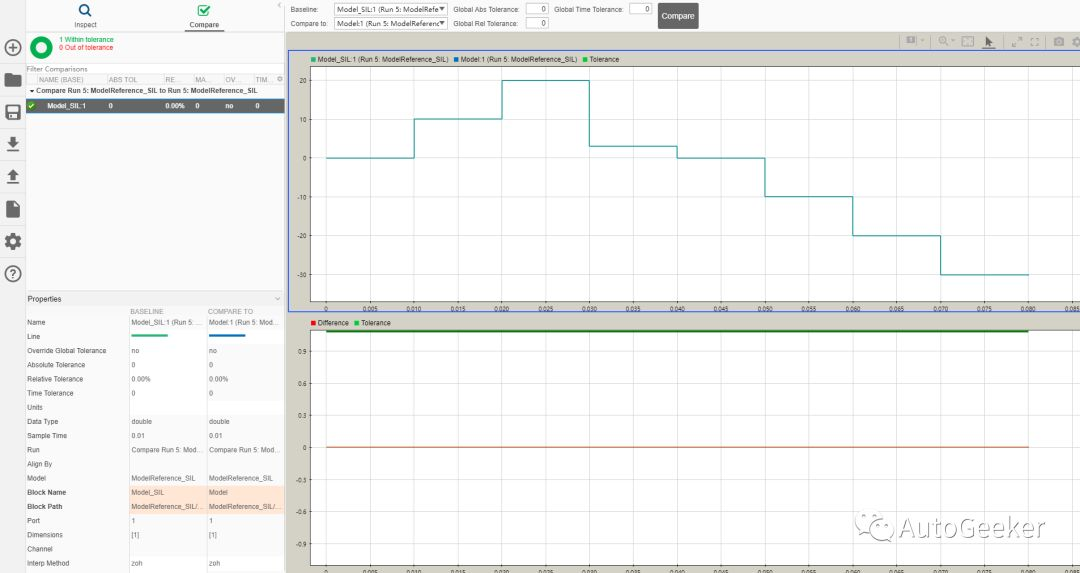Viewport: 1080px width, 573px height.
Task: Toggle the green check on Model_SIL:1 row
Action: point(31,106)
